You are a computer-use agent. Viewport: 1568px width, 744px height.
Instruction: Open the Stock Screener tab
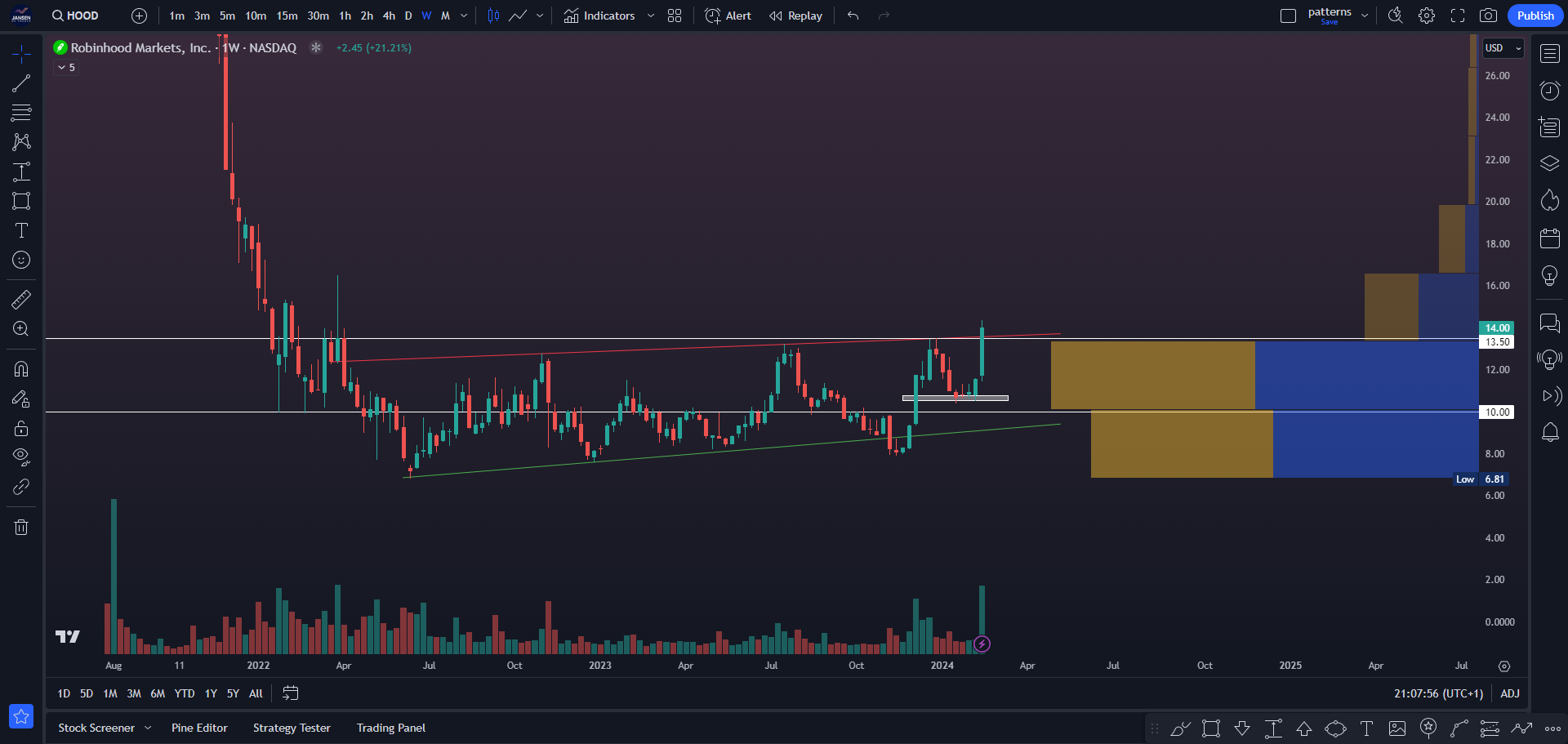96,728
